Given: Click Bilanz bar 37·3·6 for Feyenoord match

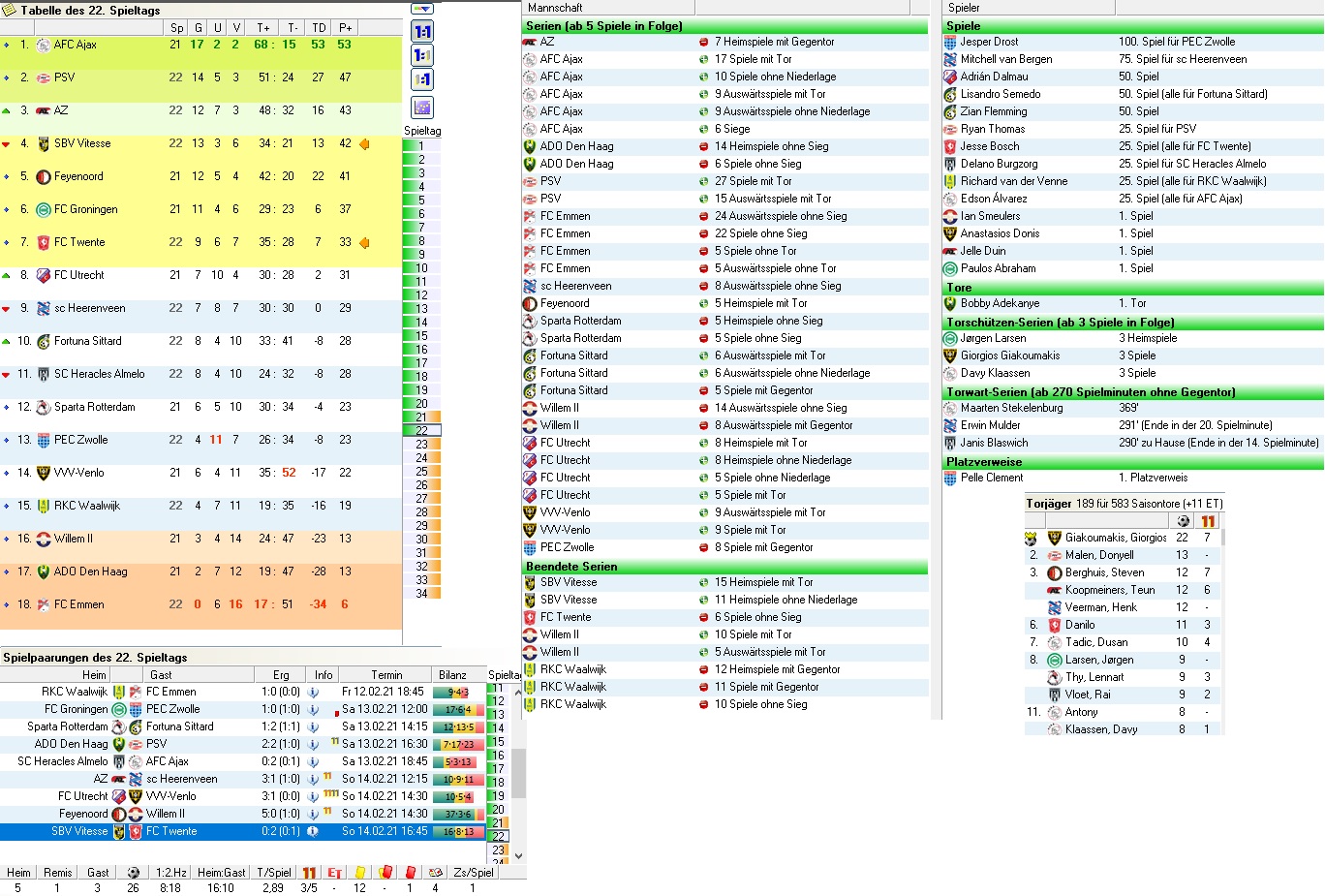Looking at the screenshot, I should pos(459,815).
